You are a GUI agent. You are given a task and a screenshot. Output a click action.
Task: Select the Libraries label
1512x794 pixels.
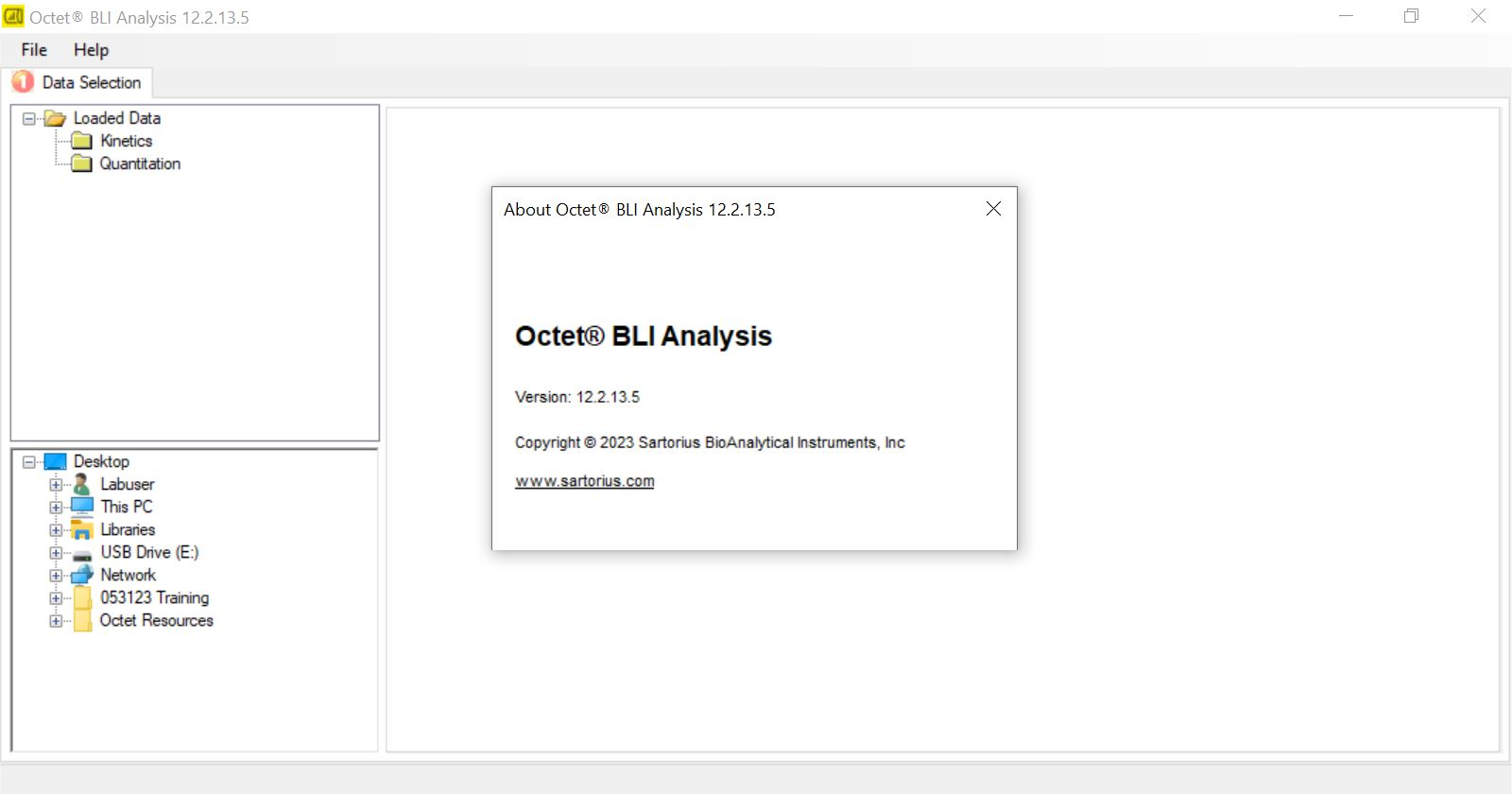[x=128, y=529]
